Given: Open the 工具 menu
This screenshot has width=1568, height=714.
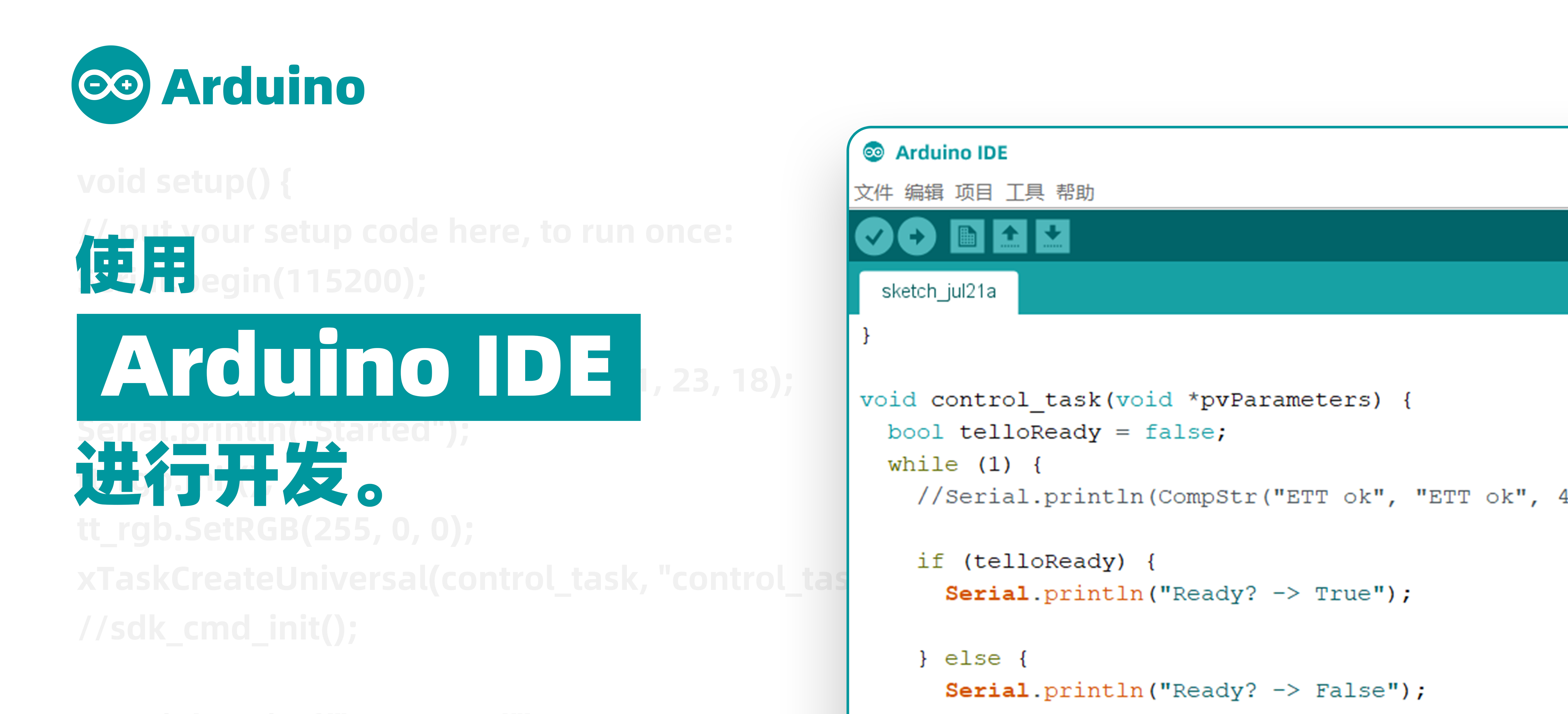Looking at the screenshot, I should (x=1024, y=193).
